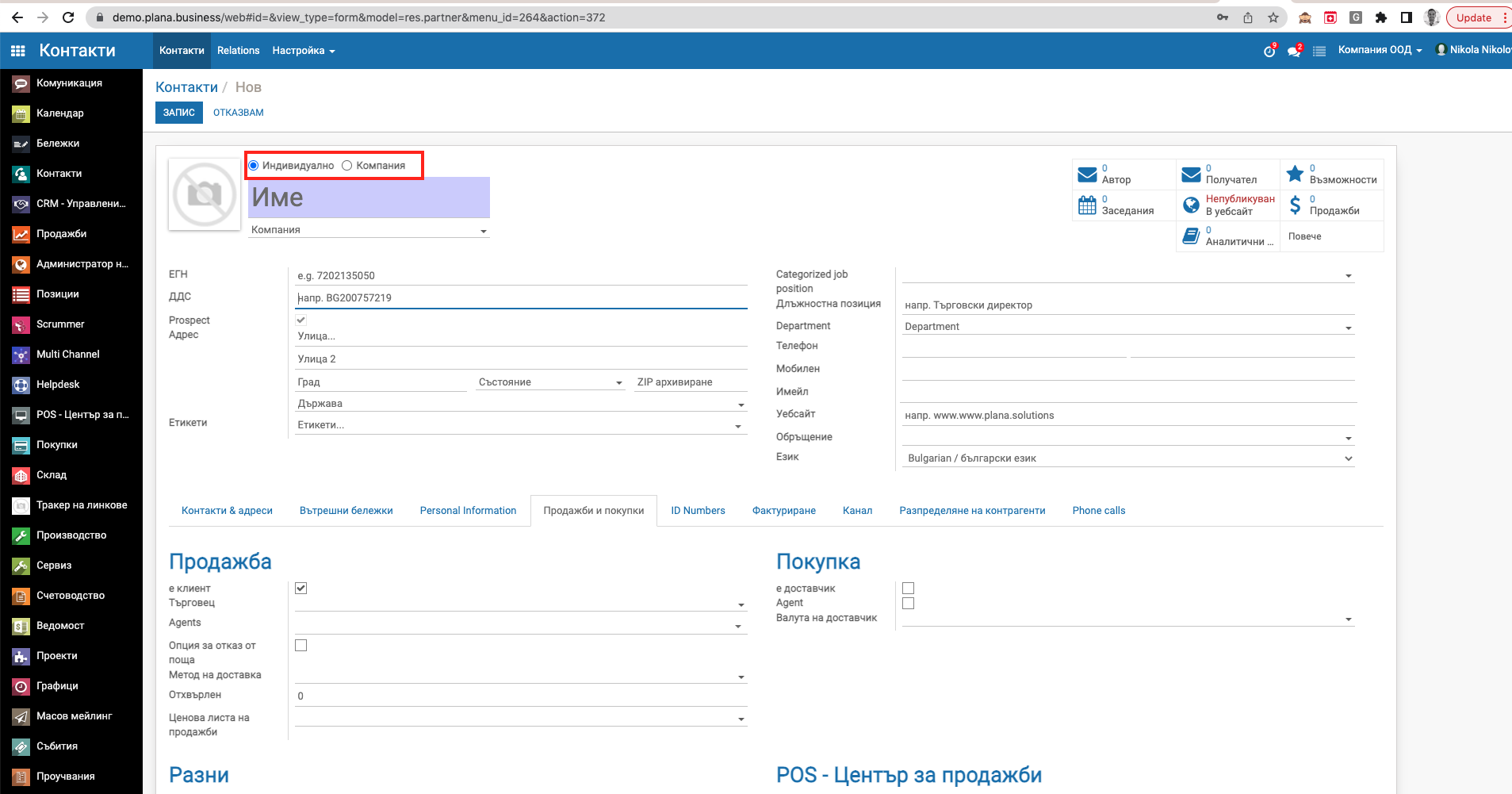Image resolution: width=1512 pixels, height=794 pixels.
Task: Open Склад app icon in sidebar
Action: [x=21, y=475]
